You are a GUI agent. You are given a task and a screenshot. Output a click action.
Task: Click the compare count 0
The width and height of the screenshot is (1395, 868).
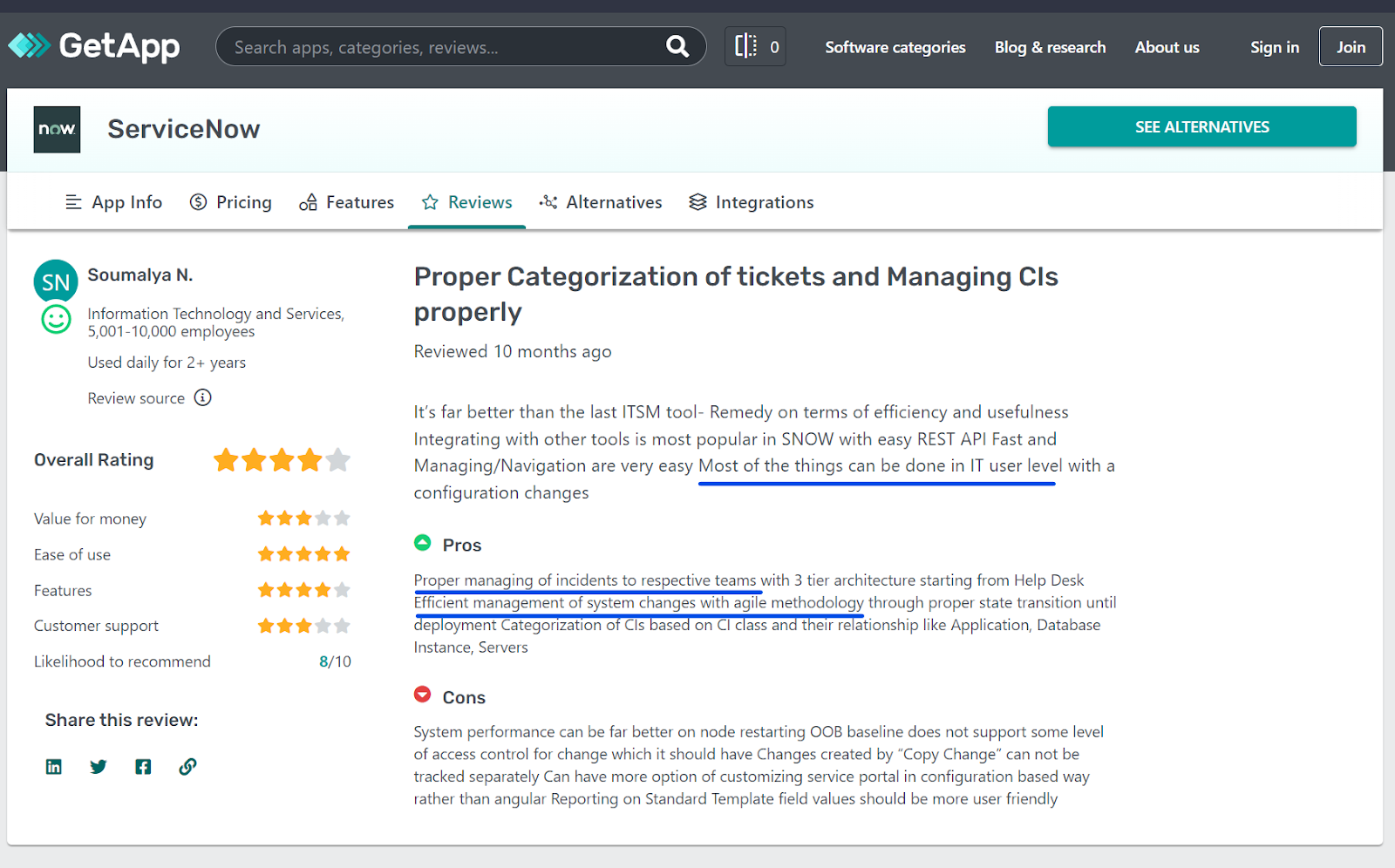pos(774,47)
